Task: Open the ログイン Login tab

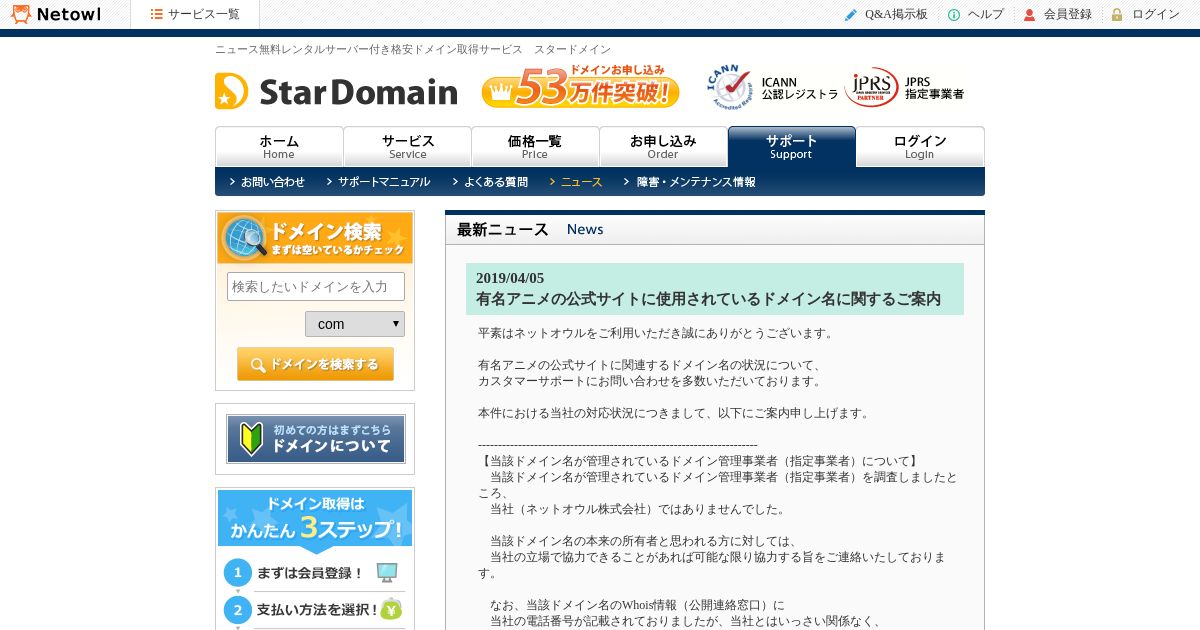Action: pos(920,146)
